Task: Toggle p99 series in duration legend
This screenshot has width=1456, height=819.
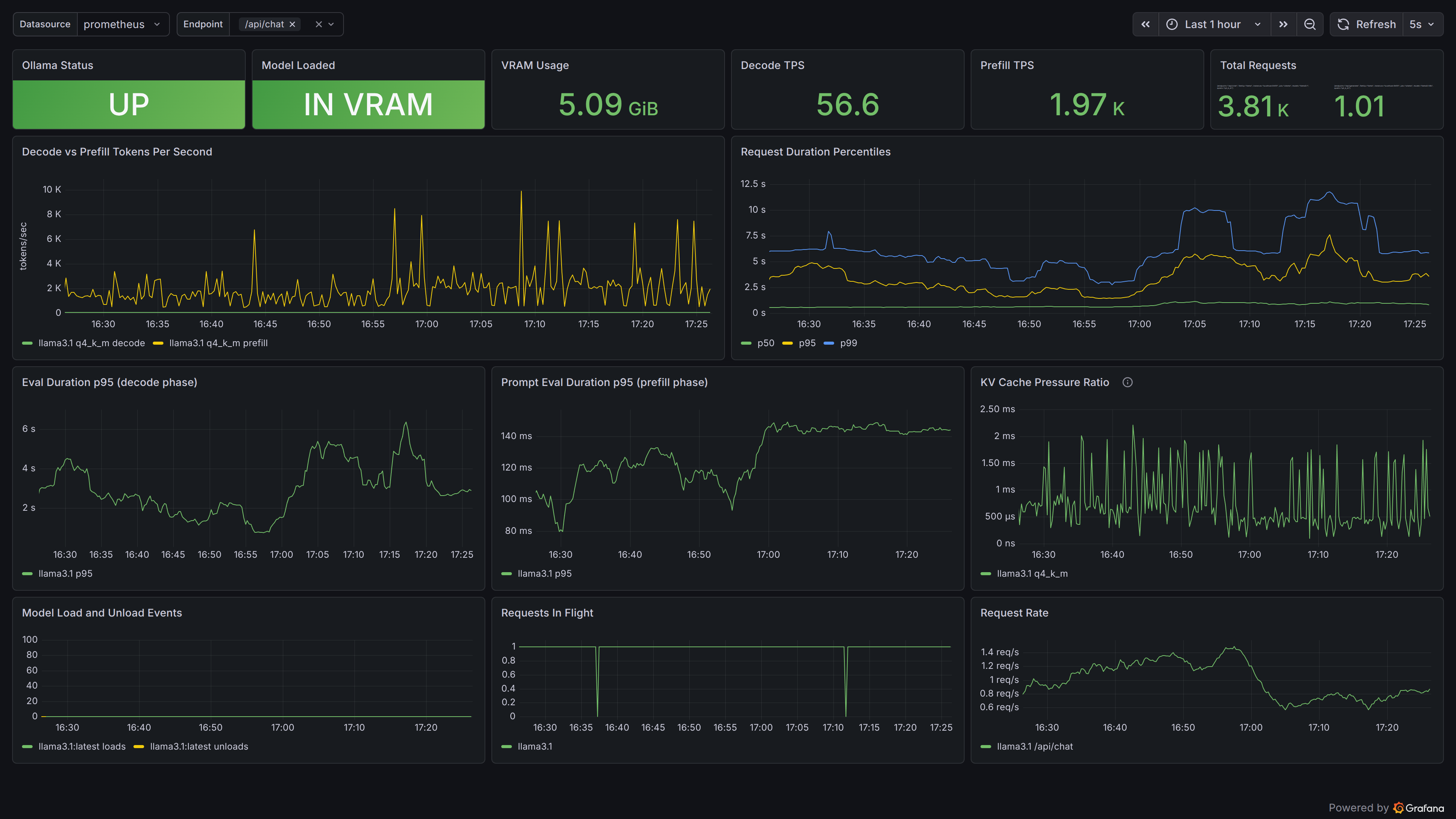Action: pos(848,343)
